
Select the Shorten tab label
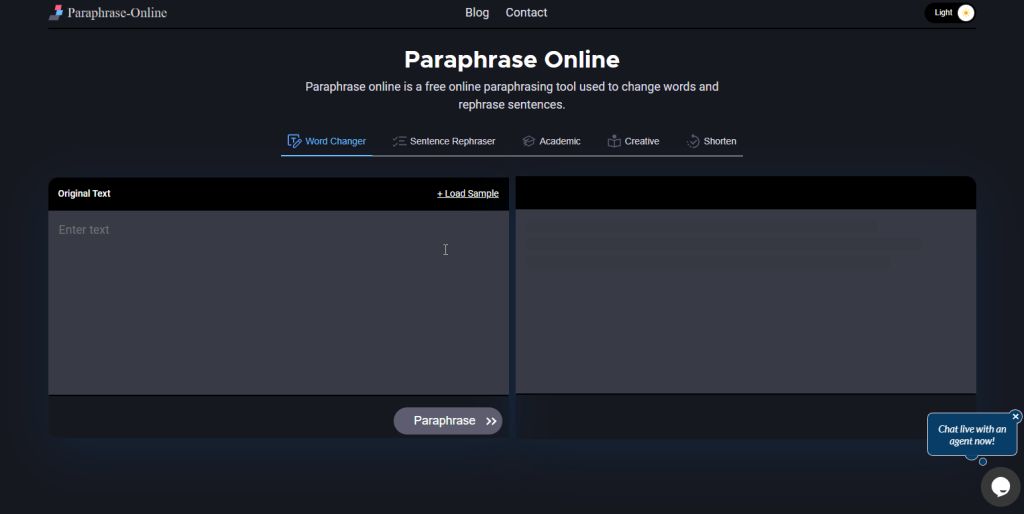tap(720, 141)
